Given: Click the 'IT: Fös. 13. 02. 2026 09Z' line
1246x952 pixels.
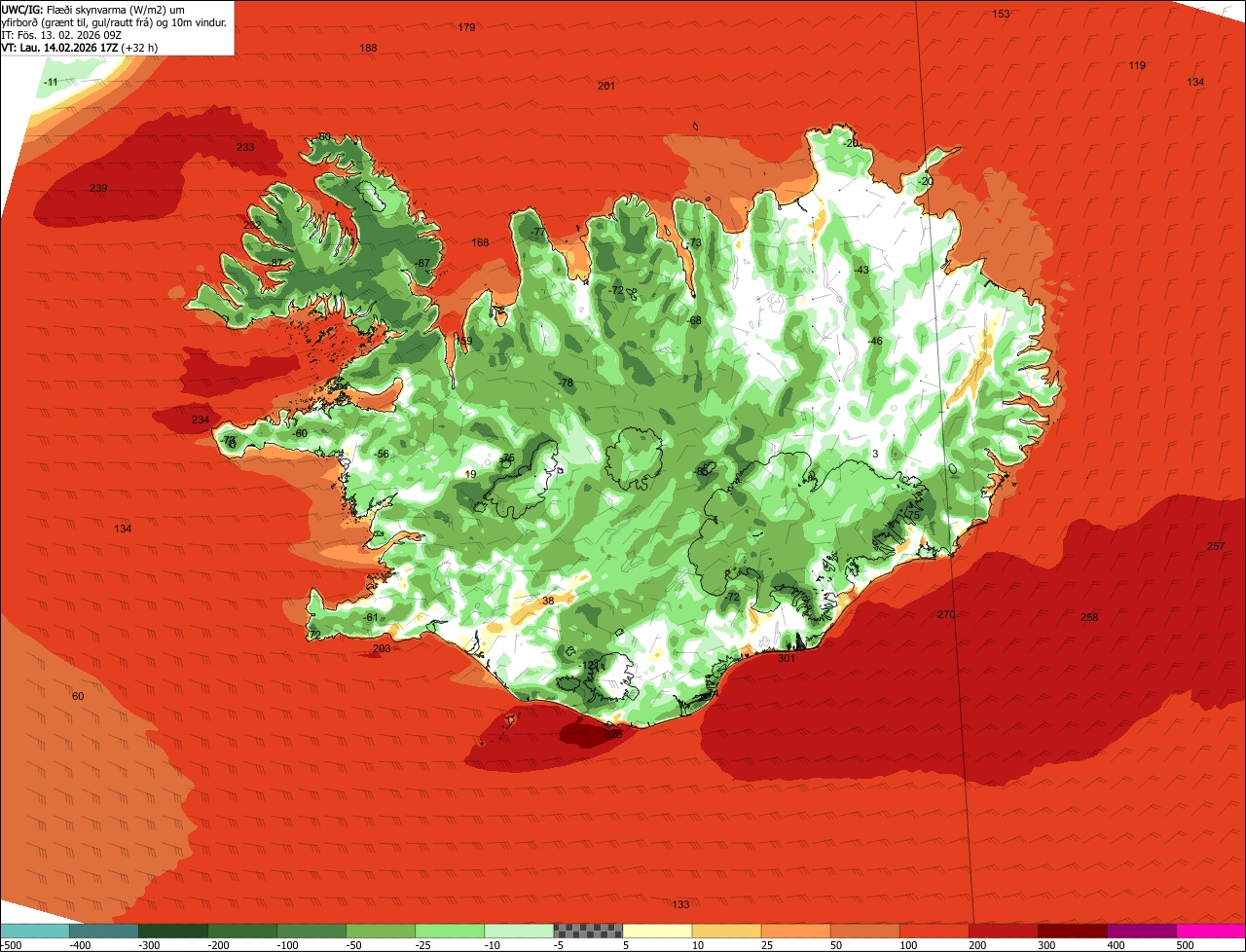Looking at the screenshot, I should [x=60, y=34].
